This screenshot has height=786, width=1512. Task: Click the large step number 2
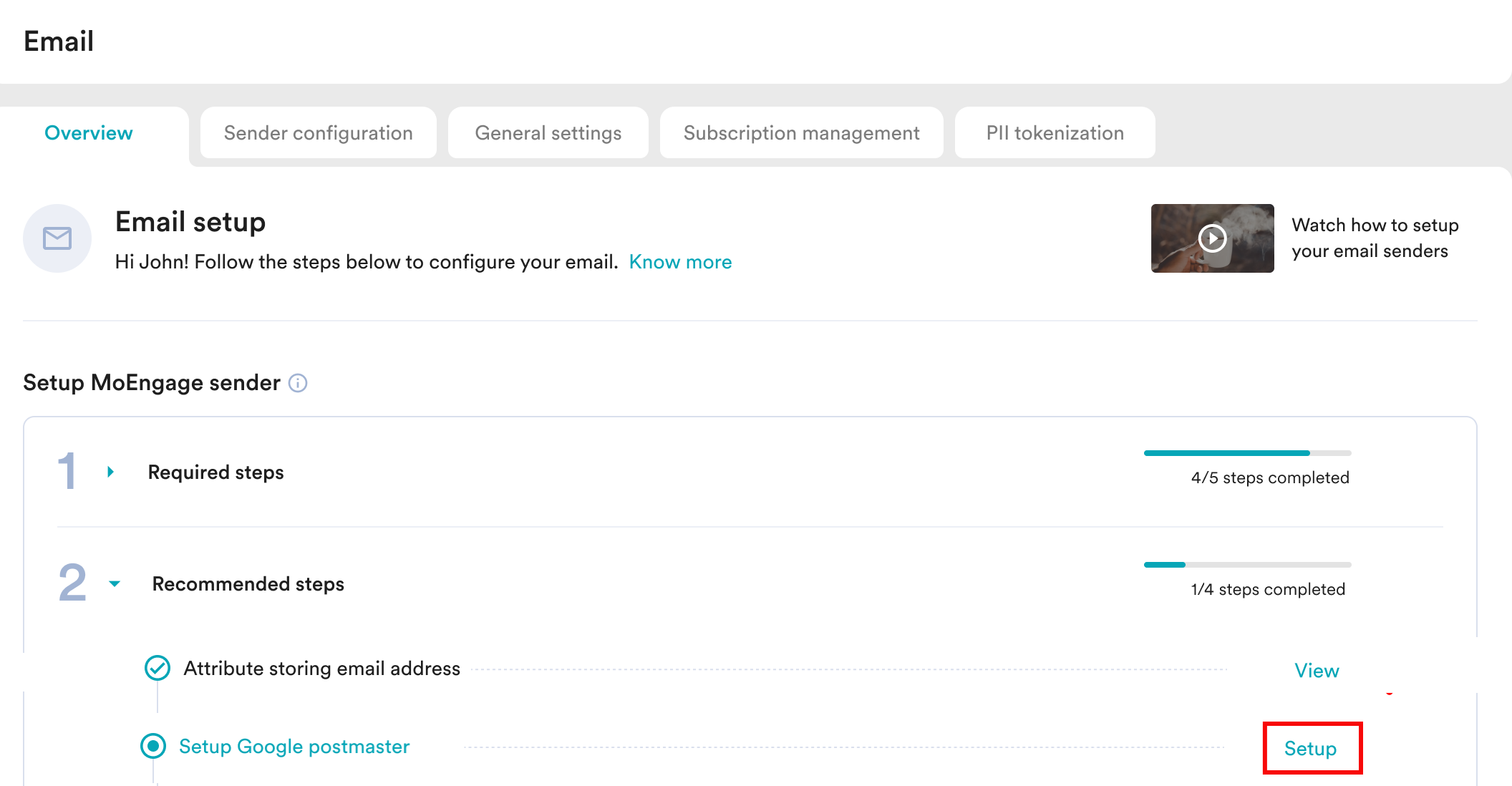click(x=72, y=583)
